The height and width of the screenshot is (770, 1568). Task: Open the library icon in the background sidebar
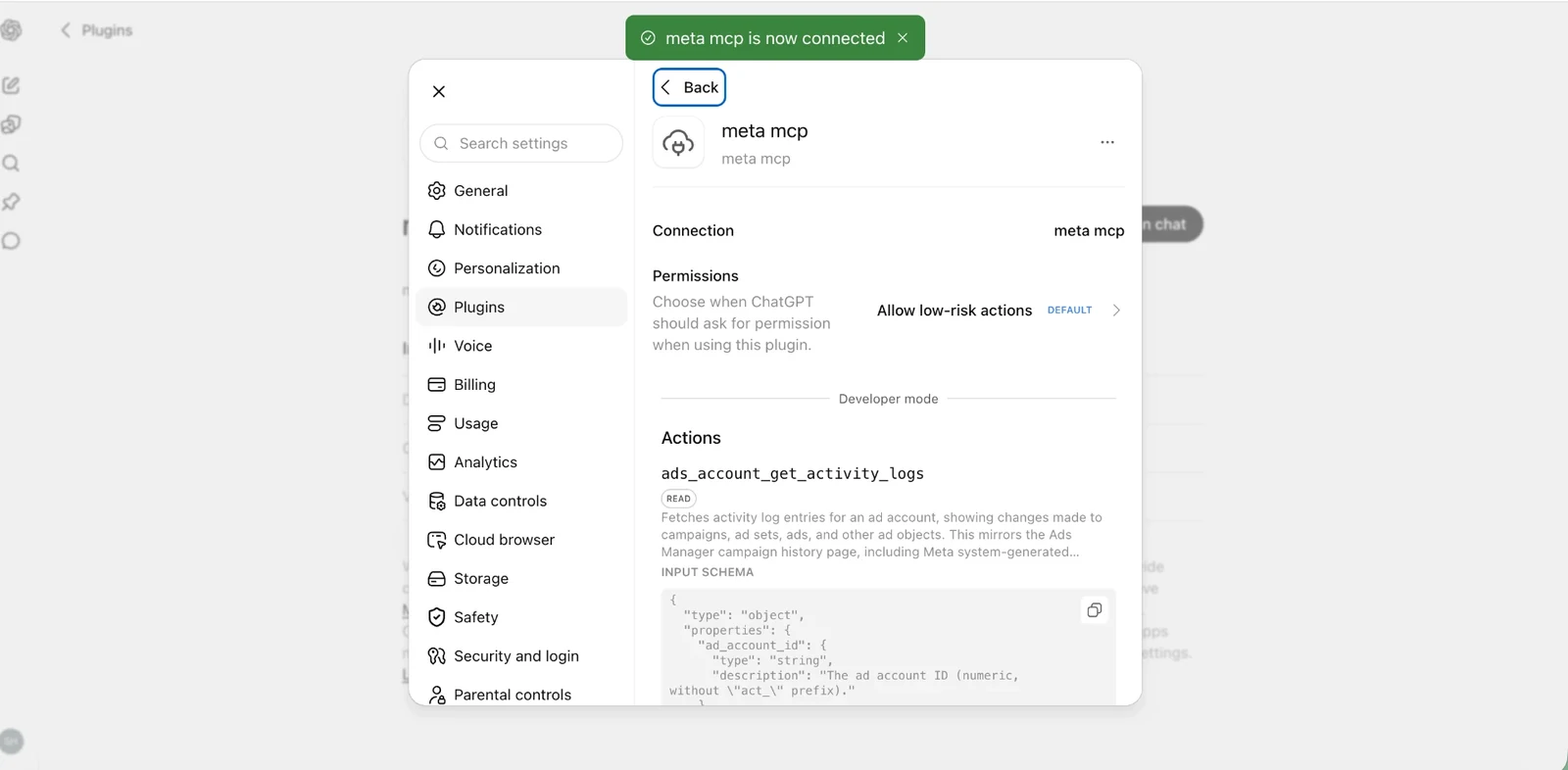tap(11, 124)
